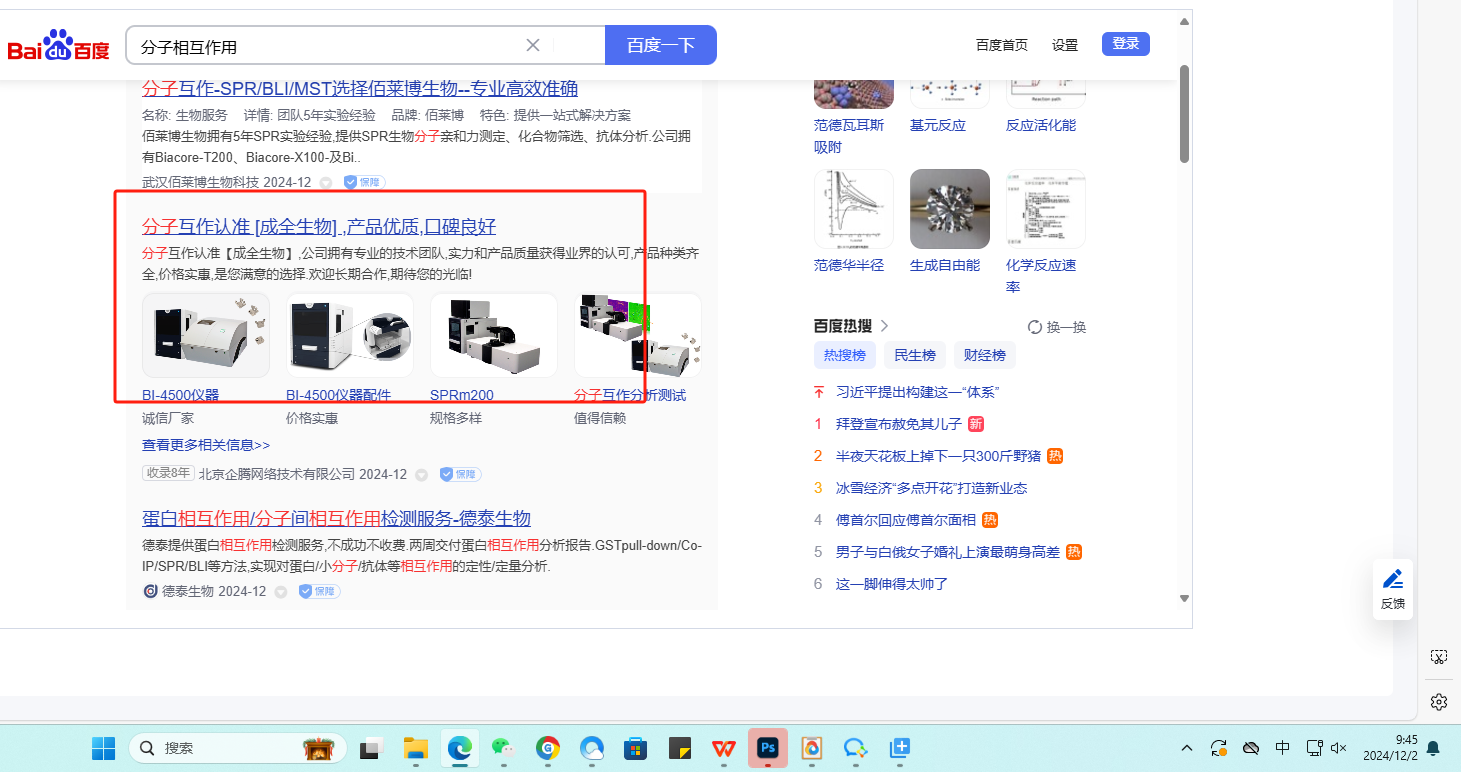Open hot search 男子与白俄女子婚礼上演最萌身高差
Image resolution: width=1461 pixels, height=772 pixels.
tap(948, 552)
